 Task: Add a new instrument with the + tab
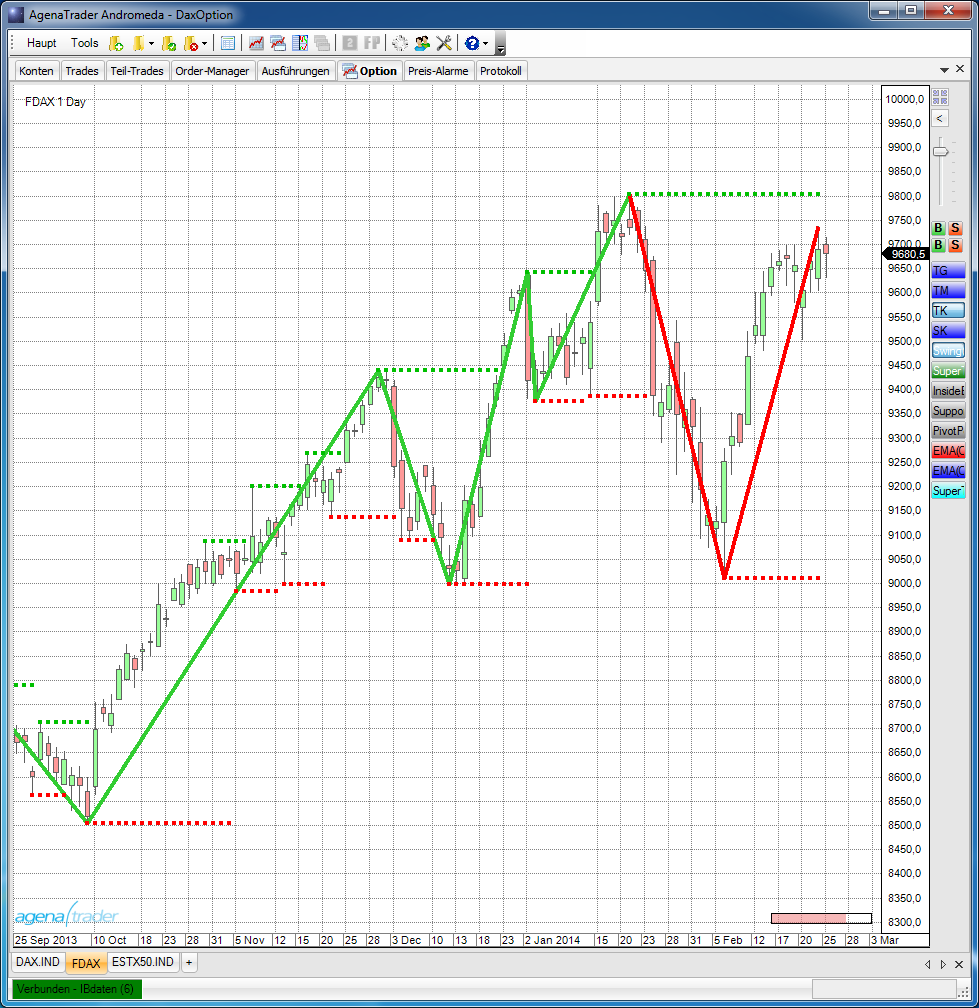pos(188,962)
